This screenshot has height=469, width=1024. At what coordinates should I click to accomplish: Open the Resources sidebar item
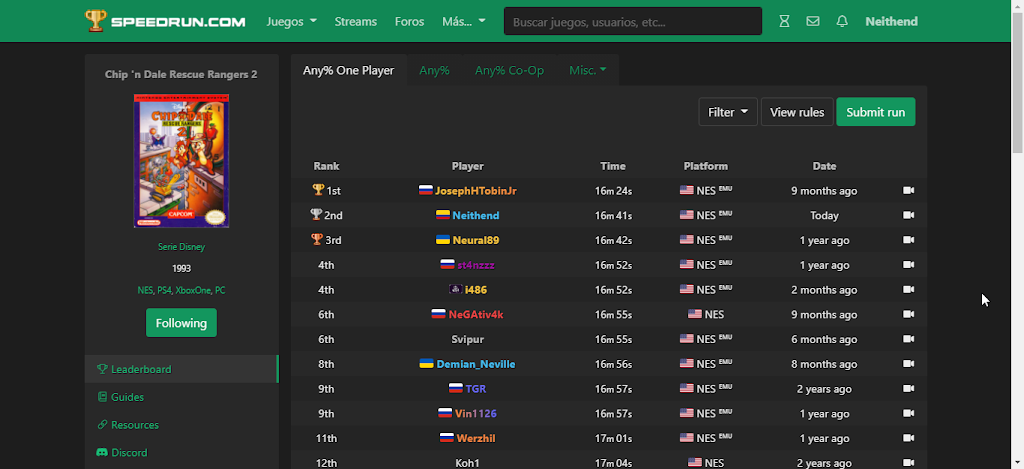click(x=182, y=425)
